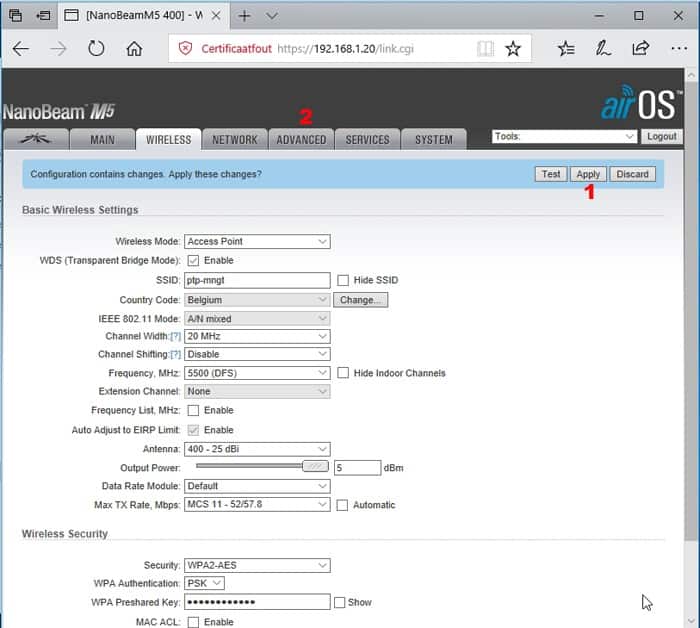Check the Hide SSID checkbox
Viewport: 700px width, 628px height.
tap(343, 280)
